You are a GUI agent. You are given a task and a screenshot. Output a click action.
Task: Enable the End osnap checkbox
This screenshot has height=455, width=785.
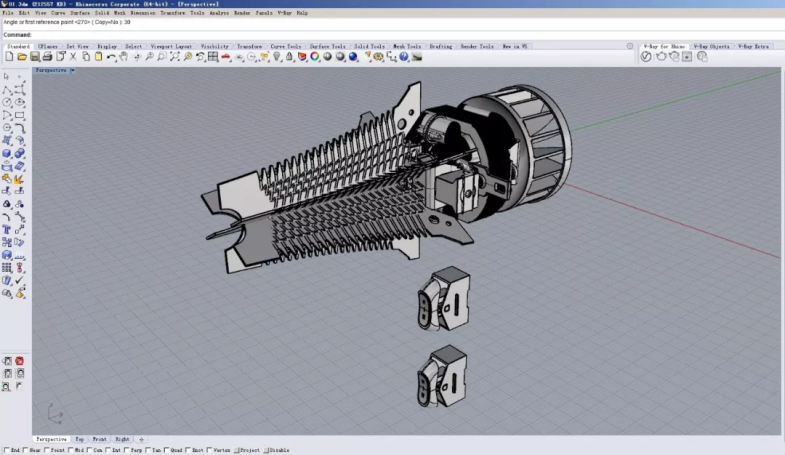[6, 451]
